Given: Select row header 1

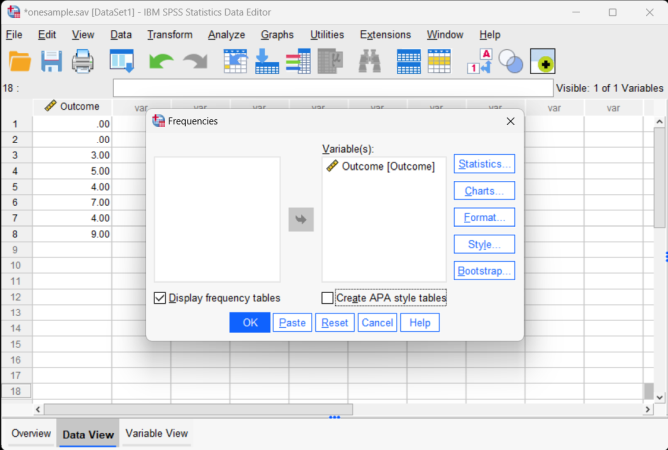Looking at the screenshot, I should point(16,124).
